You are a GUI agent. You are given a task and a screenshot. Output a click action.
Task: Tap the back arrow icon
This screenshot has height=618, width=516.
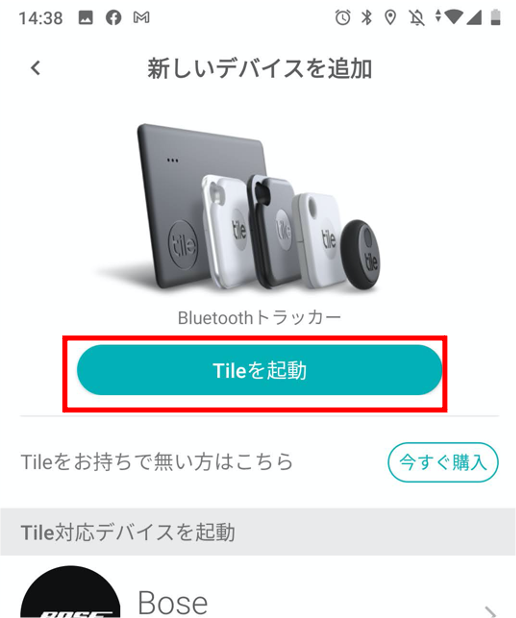click(x=36, y=68)
